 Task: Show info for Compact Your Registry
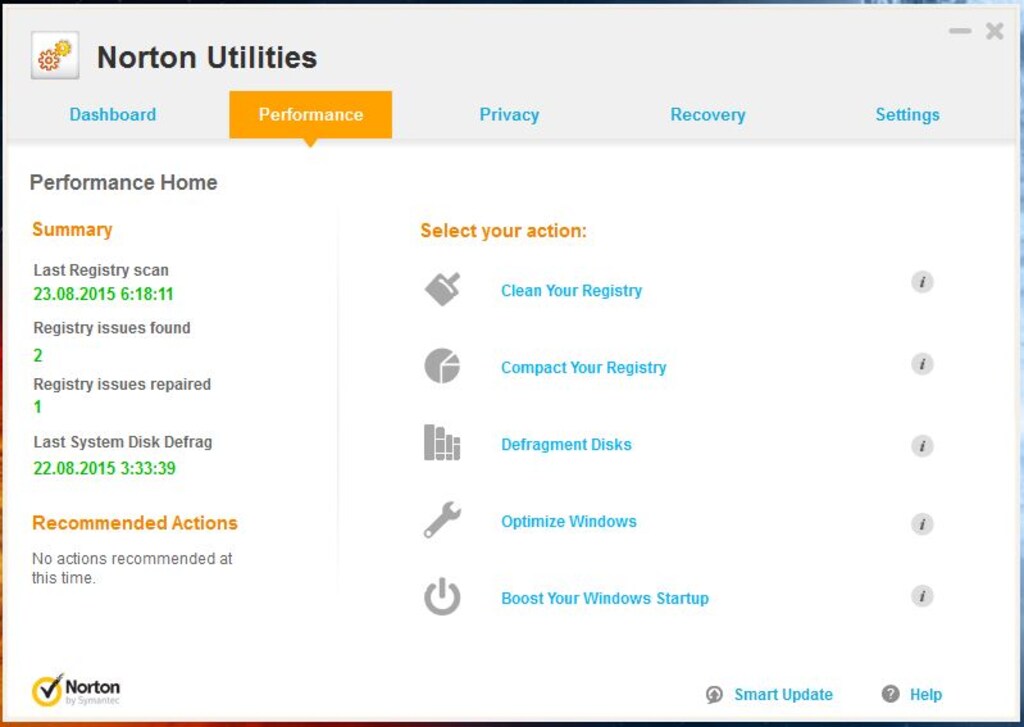(922, 364)
